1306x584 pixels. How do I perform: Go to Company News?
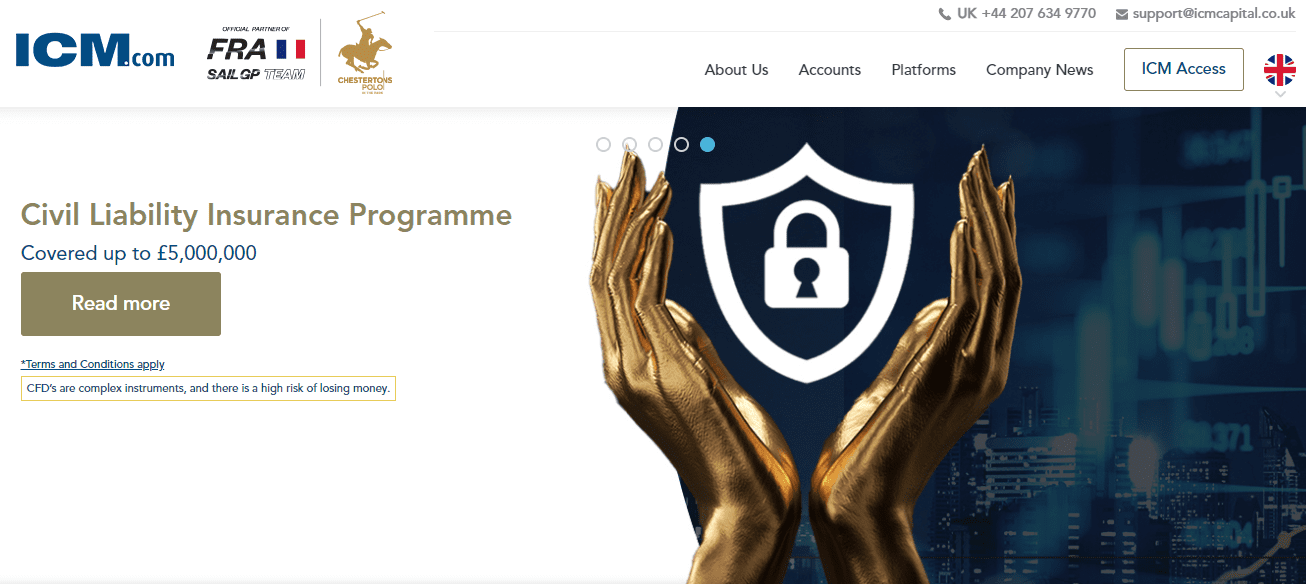pos(1040,70)
